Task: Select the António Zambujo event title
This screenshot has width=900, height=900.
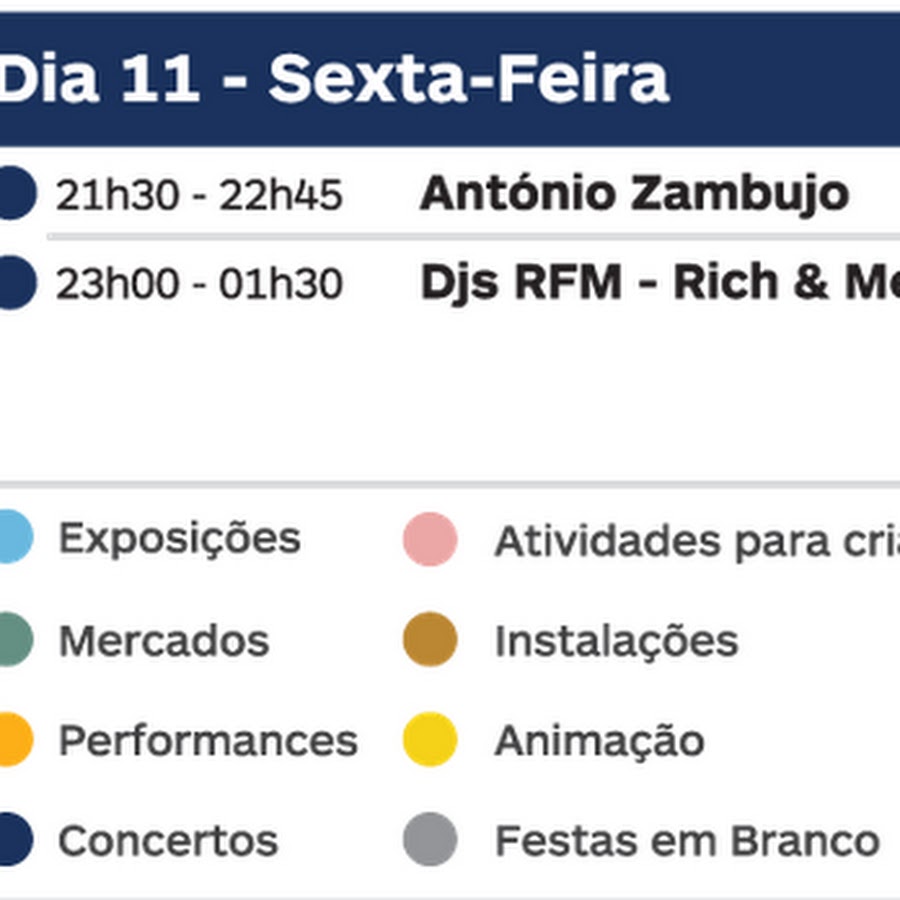Action: pyautogui.click(x=634, y=193)
